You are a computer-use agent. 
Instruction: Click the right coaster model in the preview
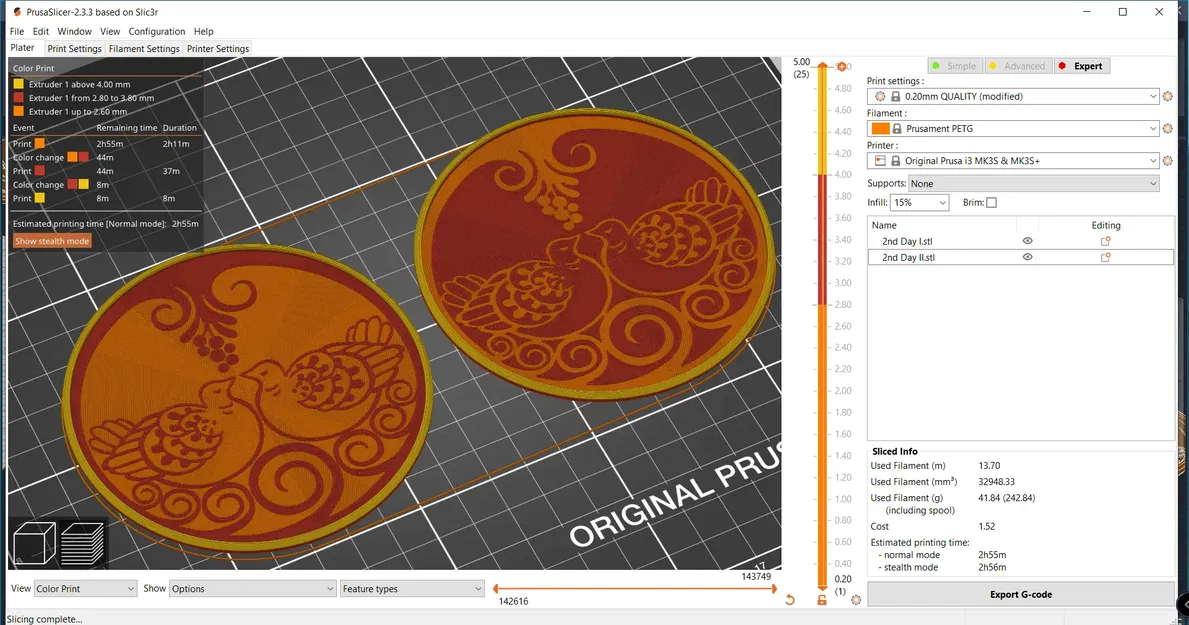coord(597,253)
